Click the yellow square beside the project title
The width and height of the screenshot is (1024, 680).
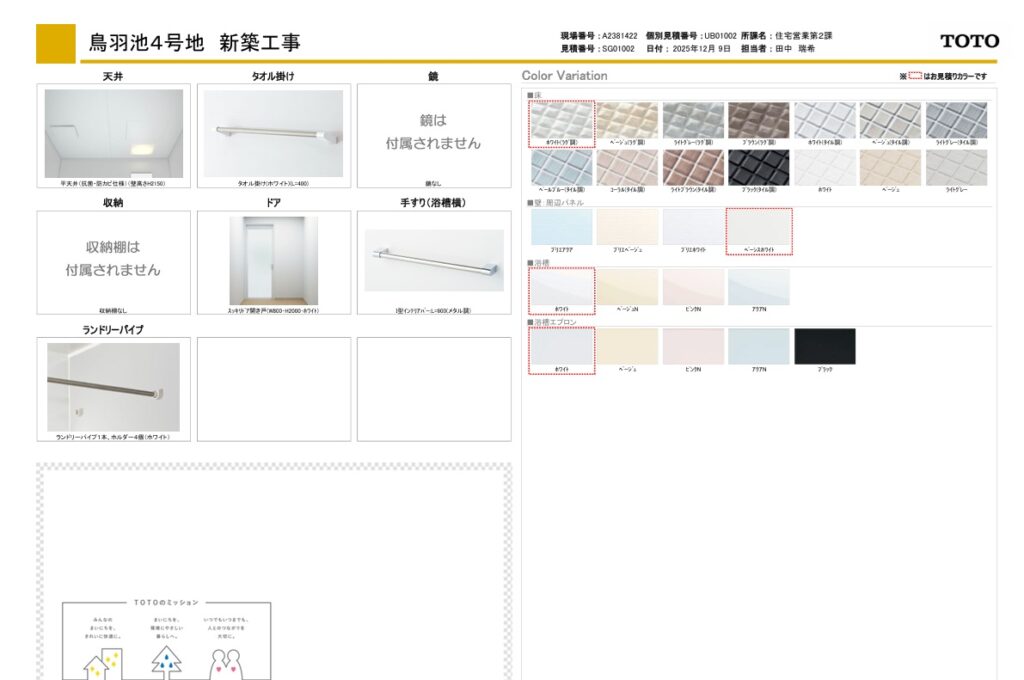[x=55, y=43]
